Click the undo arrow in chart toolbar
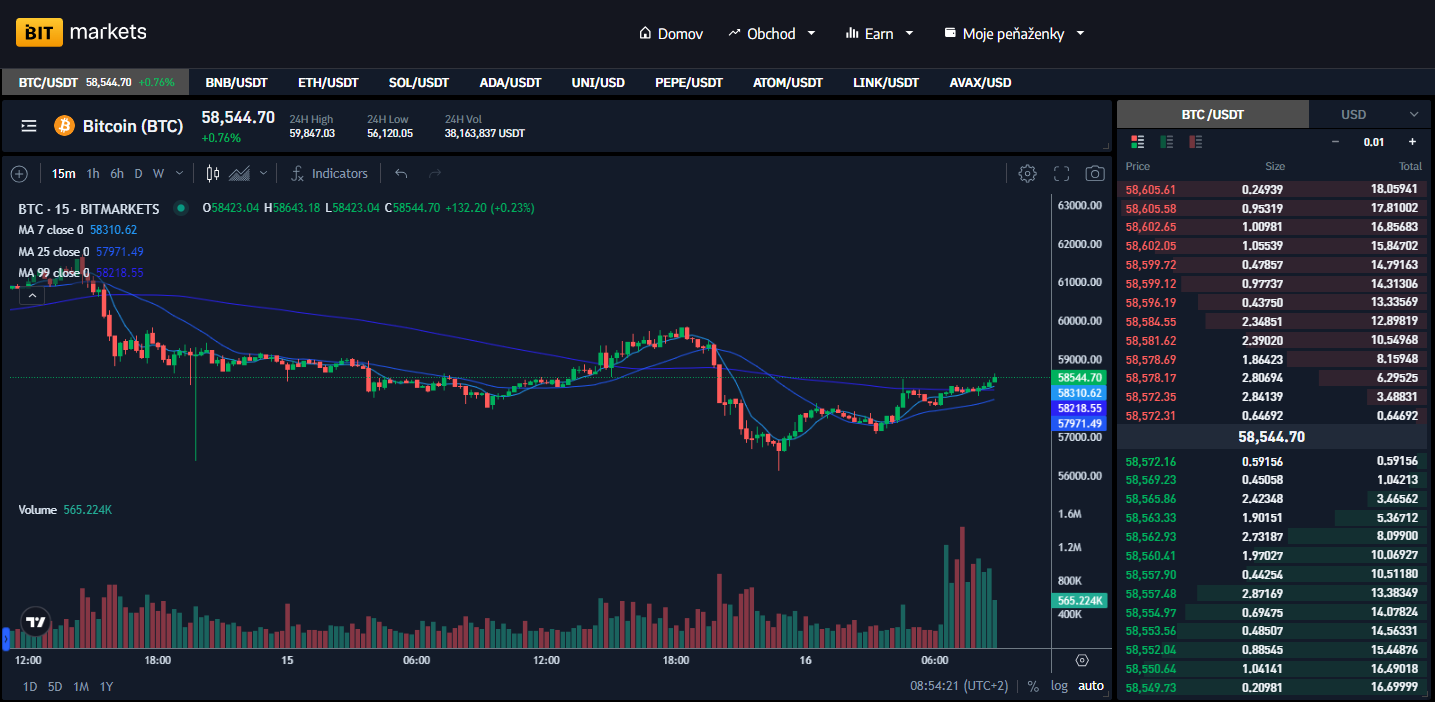The height and width of the screenshot is (702, 1435). tap(401, 174)
